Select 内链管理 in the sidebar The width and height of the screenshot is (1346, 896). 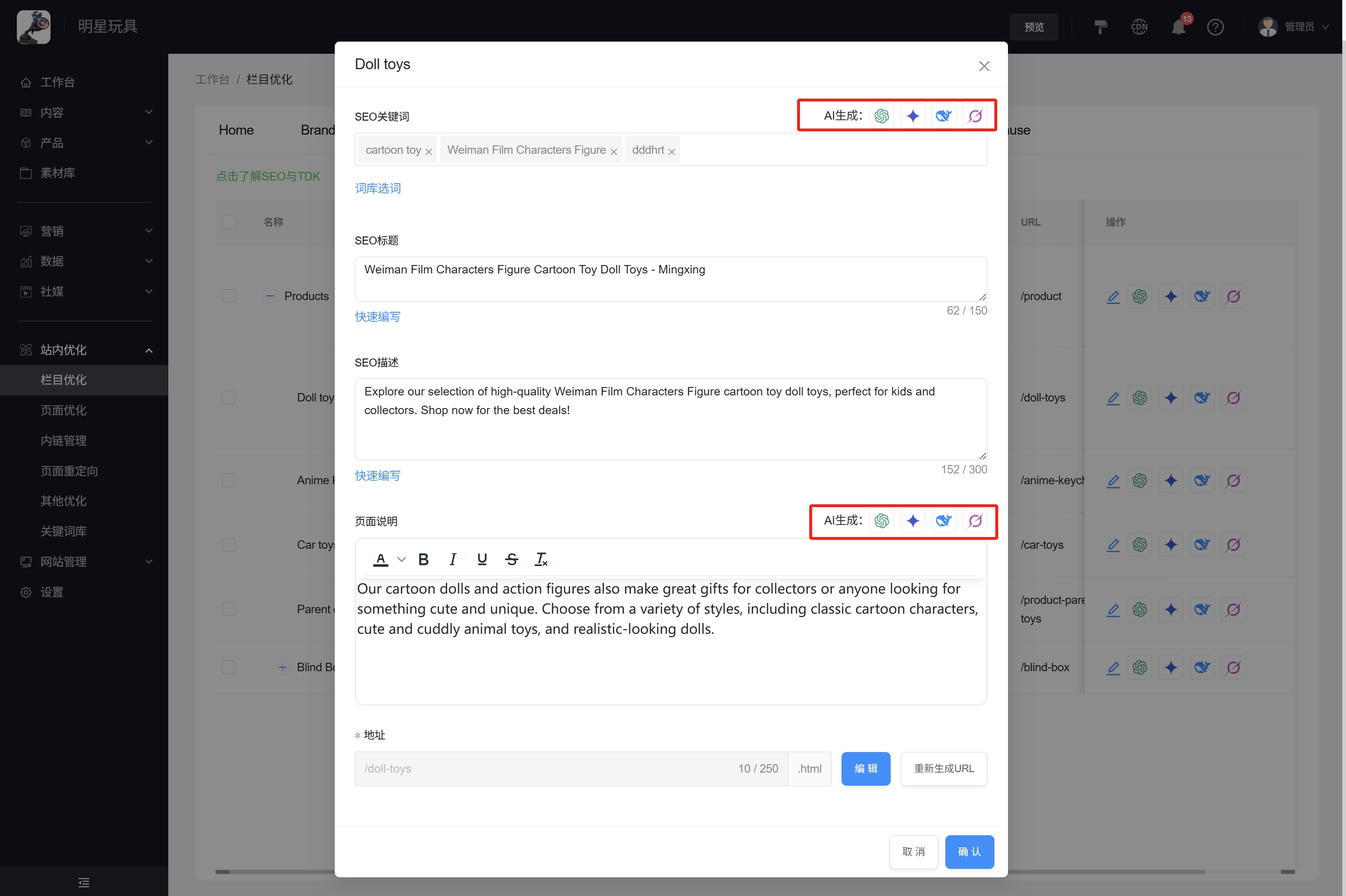(64, 441)
